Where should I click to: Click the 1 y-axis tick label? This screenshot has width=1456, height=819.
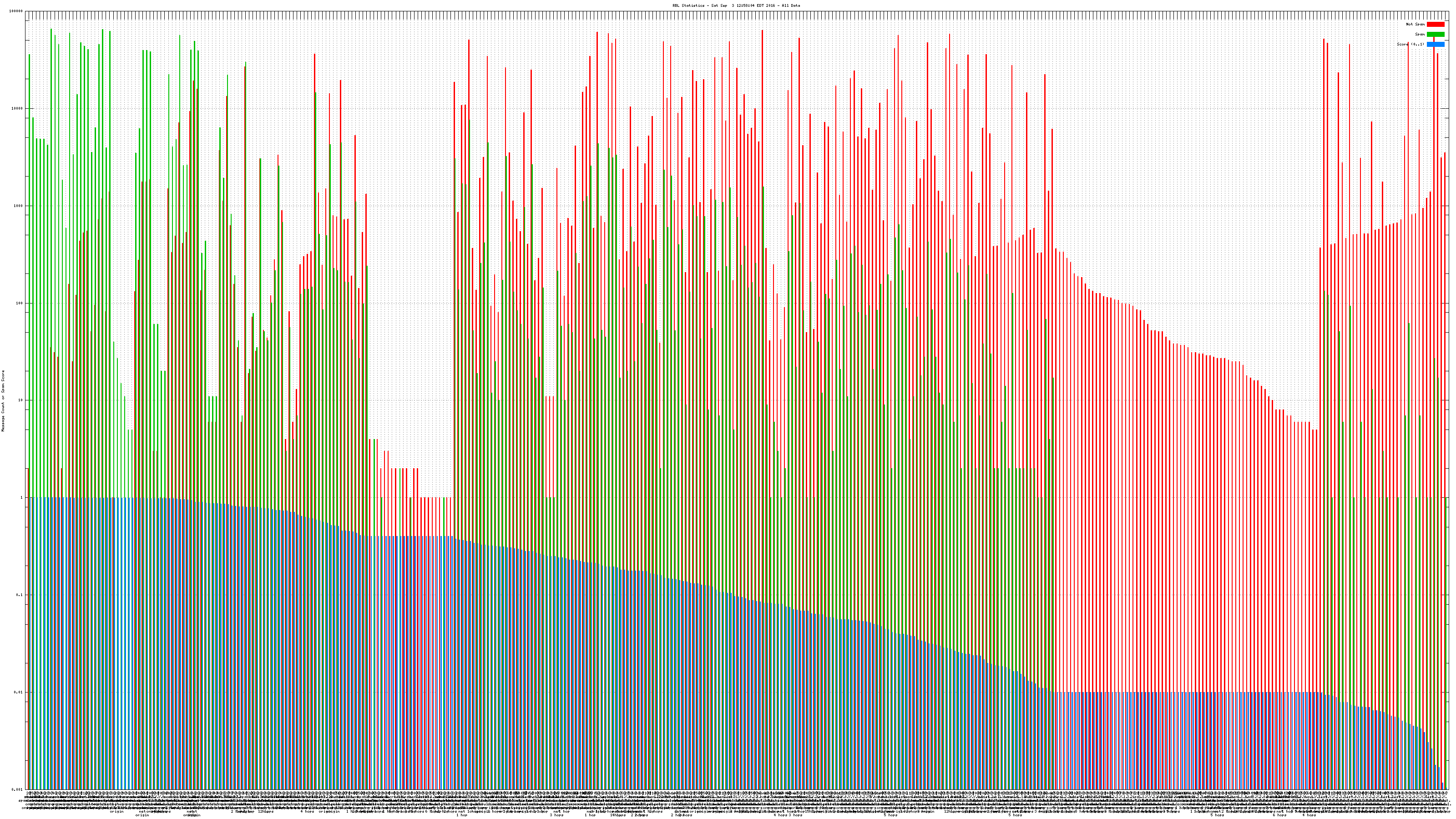click(x=22, y=498)
